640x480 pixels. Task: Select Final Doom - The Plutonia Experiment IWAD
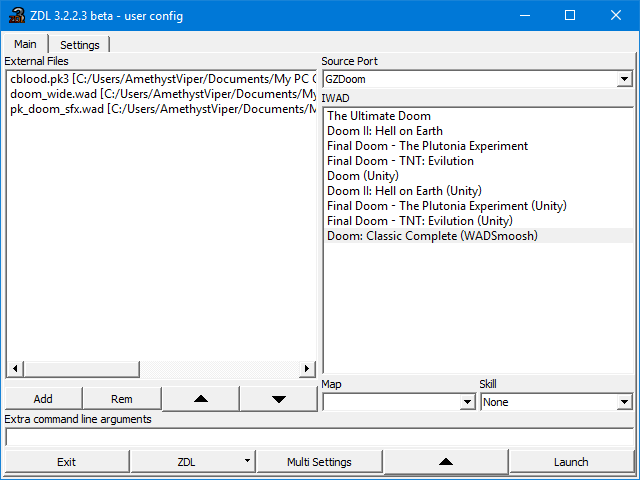tap(478, 146)
